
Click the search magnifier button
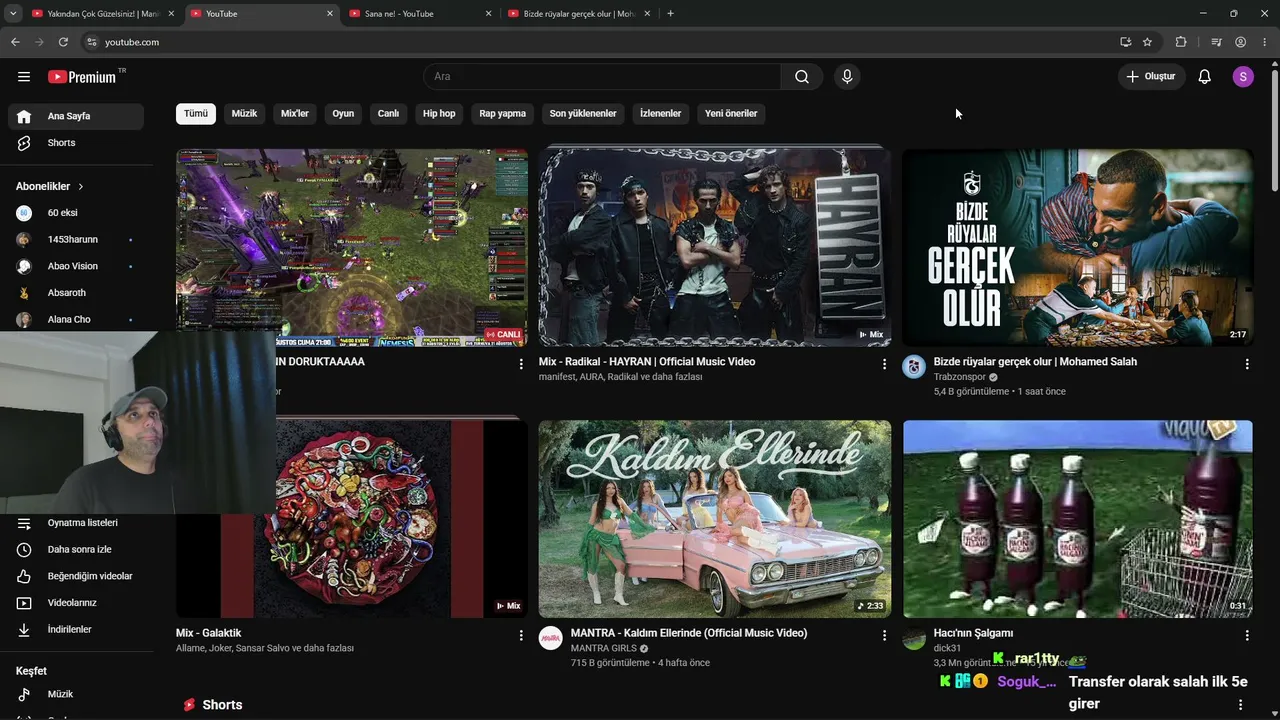(x=802, y=77)
